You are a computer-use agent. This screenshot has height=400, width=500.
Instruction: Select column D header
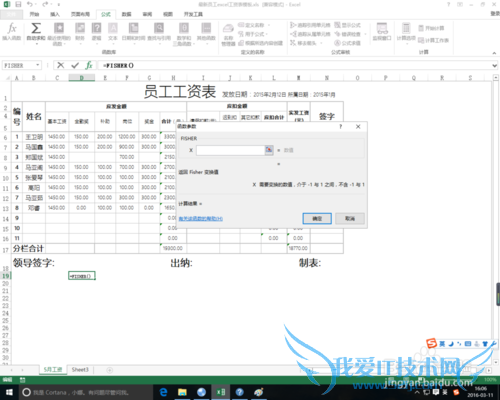(x=82, y=78)
